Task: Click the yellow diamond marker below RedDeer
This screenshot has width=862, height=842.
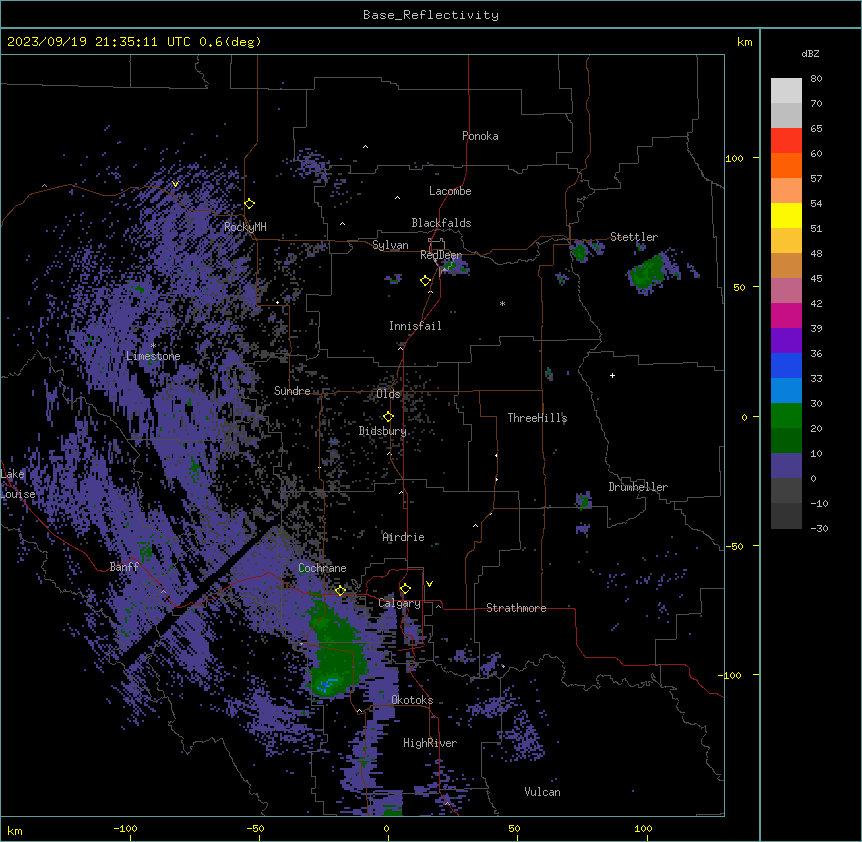Action: tap(426, 281)
